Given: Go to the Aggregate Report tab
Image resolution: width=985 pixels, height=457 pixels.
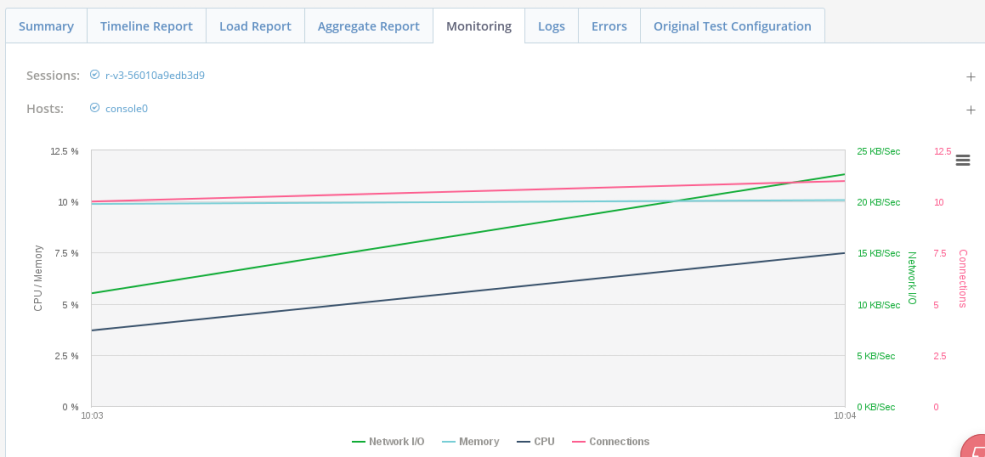Looking at the screenshot, I should point(368,26).
